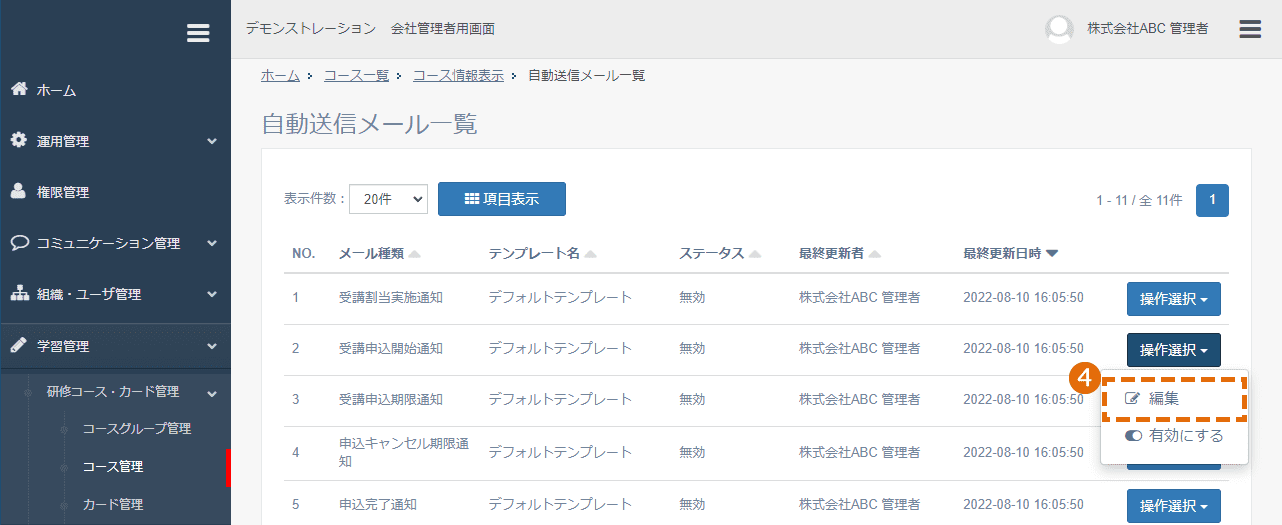
Task: Expand コミュニケーション管理 sidebar chevron
Action: [x=212, y=244]
